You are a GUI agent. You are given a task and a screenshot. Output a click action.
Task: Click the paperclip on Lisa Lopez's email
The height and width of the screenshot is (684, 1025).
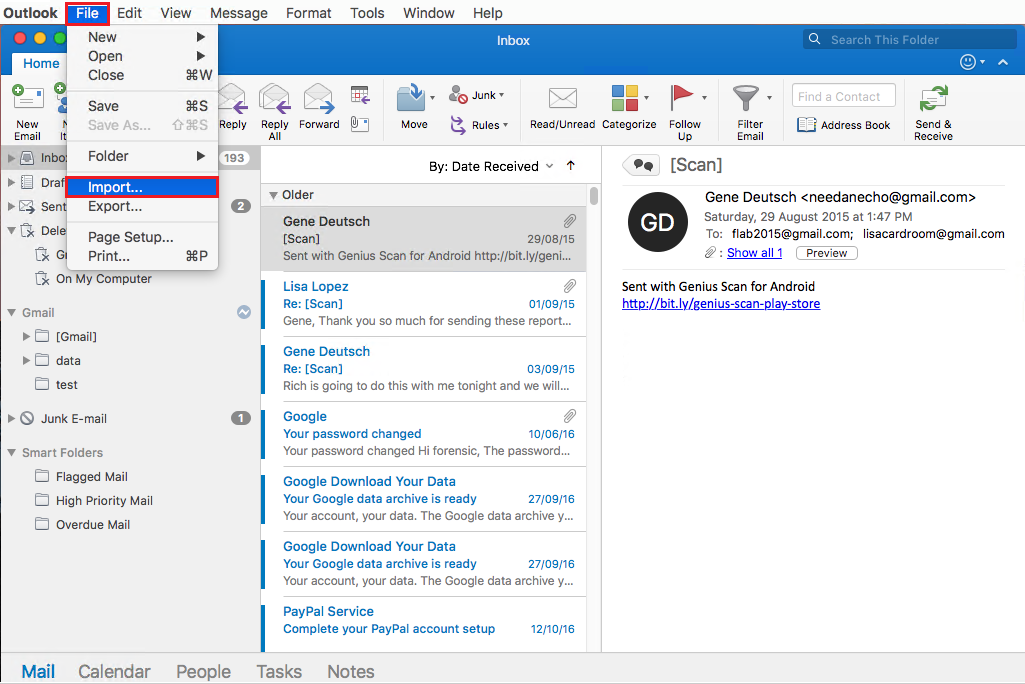569,286
